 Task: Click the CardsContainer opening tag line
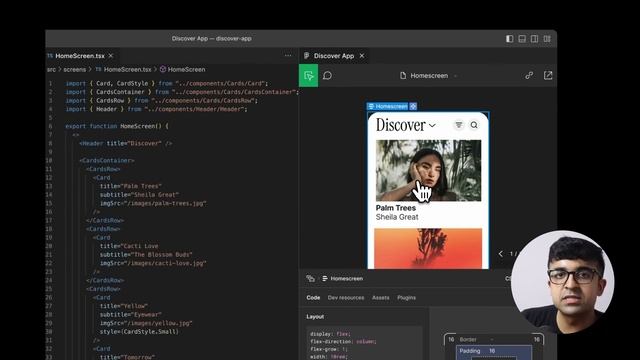click(x=107, y=160)
